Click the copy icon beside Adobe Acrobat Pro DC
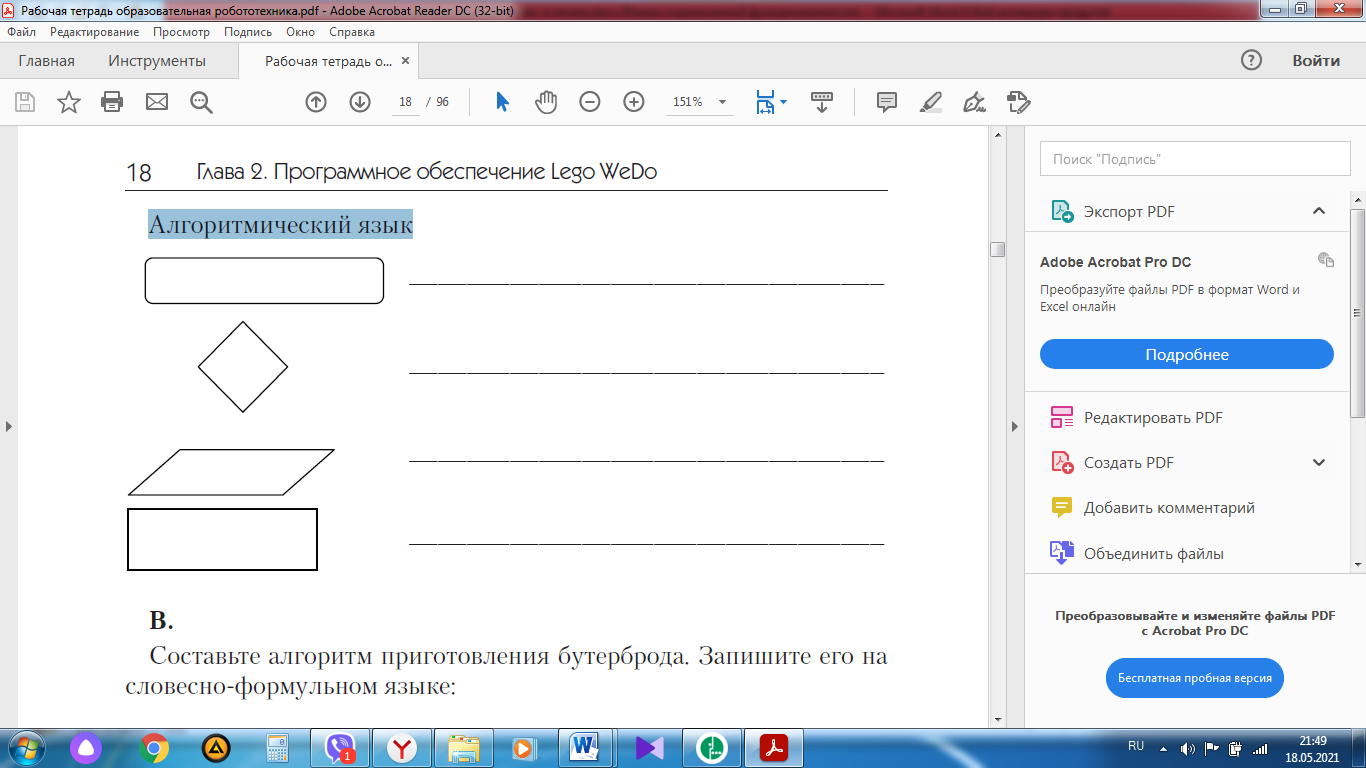1366x768 pixels. (x=1326, y=260)
